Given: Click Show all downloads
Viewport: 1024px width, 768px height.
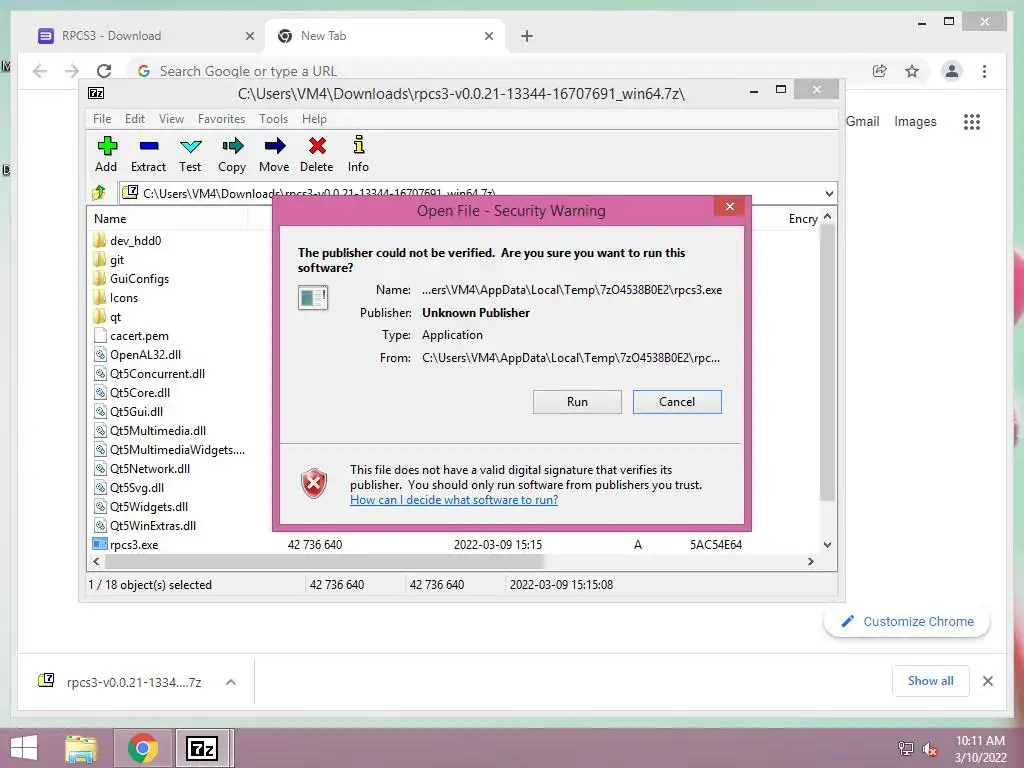Looking at the screenshot, I should click(x=931, y=681).
